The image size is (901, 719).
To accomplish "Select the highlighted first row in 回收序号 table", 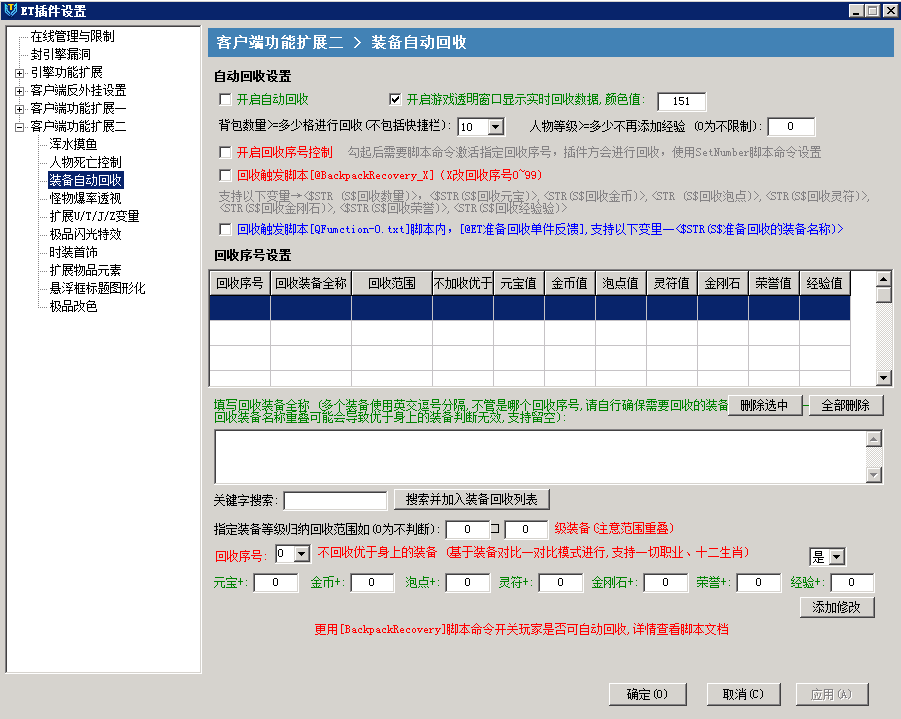I will [529, 307].
